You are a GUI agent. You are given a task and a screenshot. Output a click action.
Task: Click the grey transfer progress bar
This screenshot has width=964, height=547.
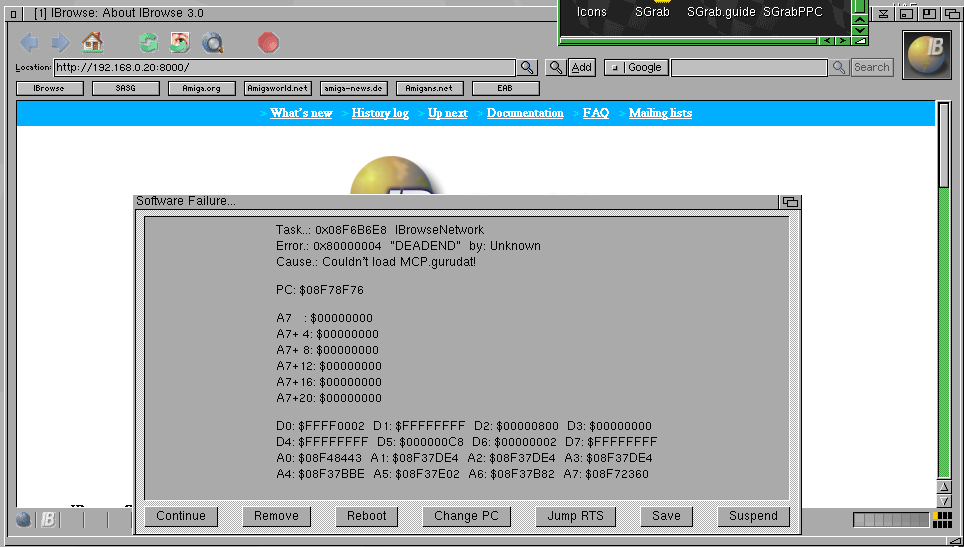coord(891,520)
